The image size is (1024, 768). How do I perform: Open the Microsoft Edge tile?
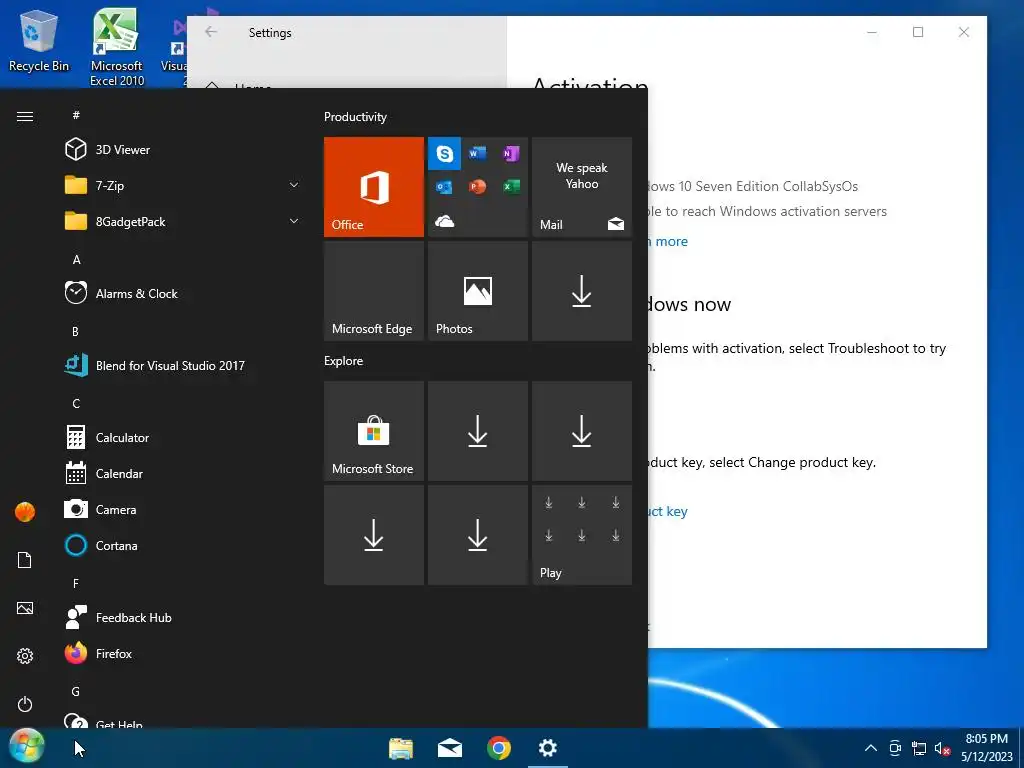pyautogui.click(x=374, y=291)
